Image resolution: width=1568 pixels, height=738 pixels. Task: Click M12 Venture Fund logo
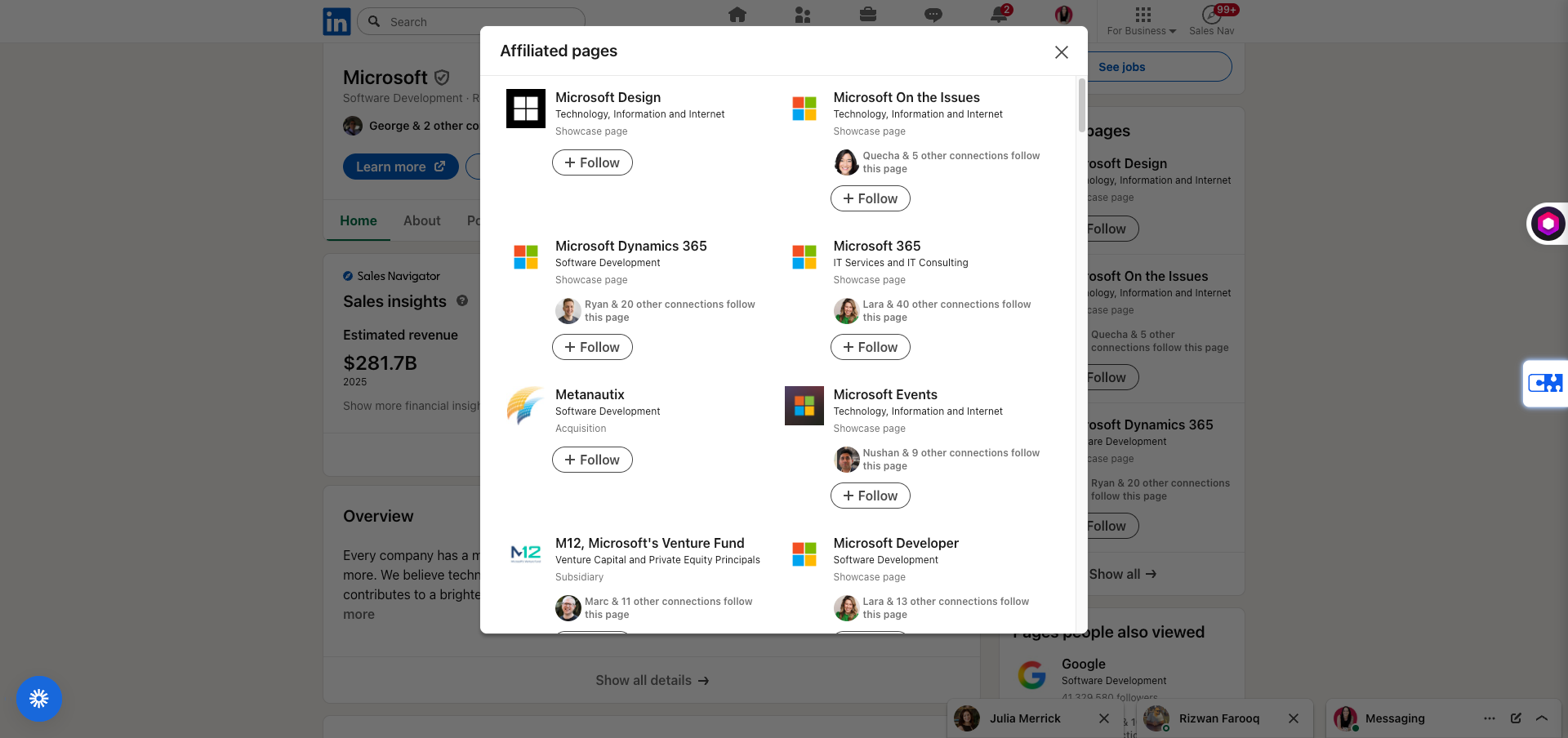click(526, 554)
